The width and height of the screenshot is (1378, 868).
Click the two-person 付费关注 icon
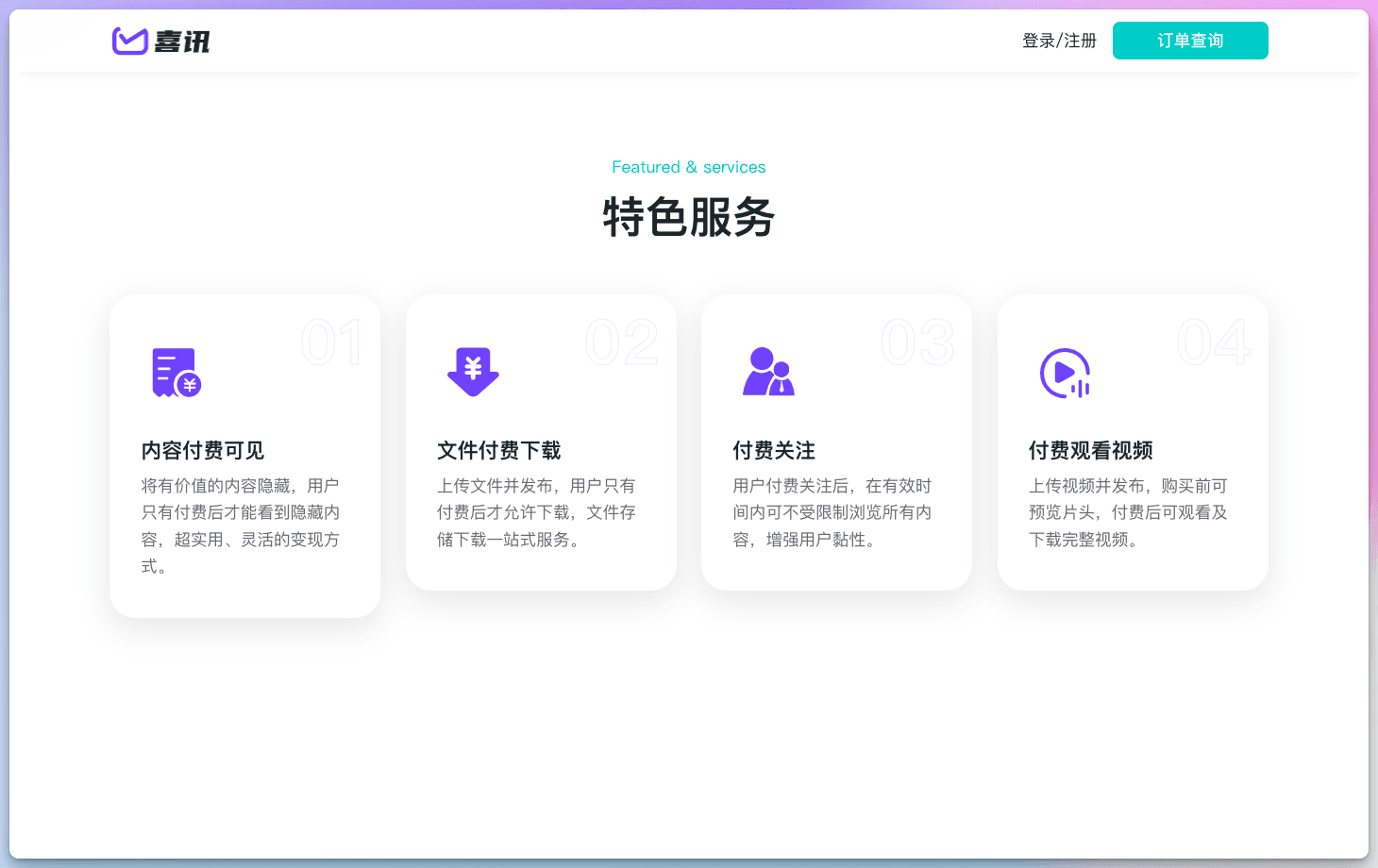(x=768, y=372)
